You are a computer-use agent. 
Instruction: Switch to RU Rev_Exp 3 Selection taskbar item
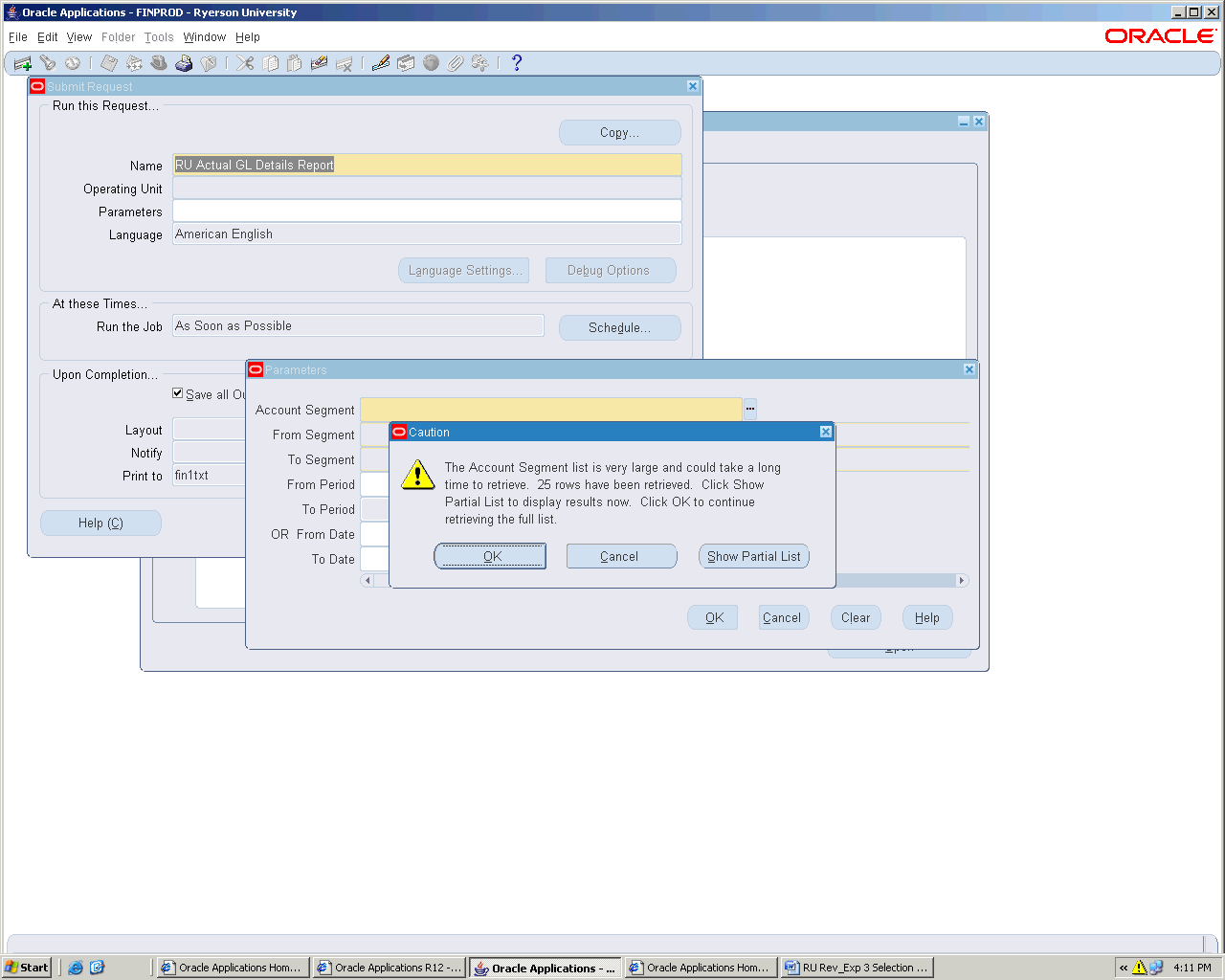point(857,968)
